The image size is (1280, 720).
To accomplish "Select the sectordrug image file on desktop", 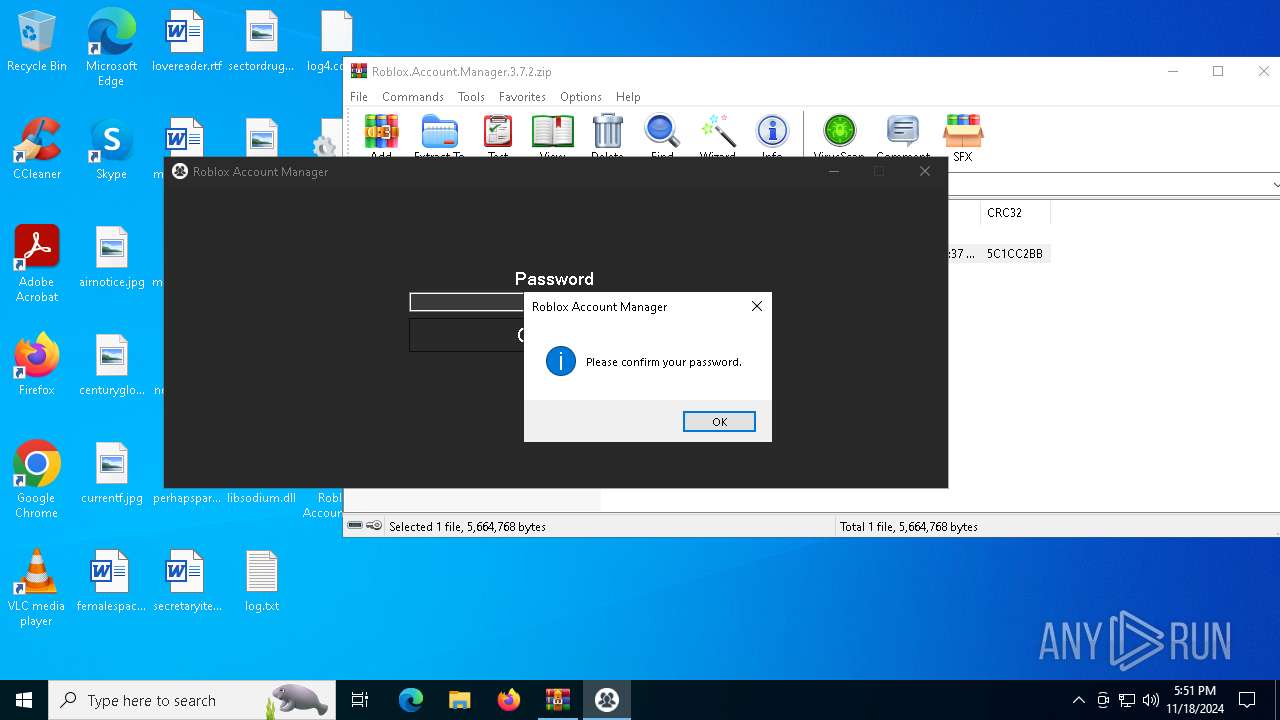I will 261,42.
